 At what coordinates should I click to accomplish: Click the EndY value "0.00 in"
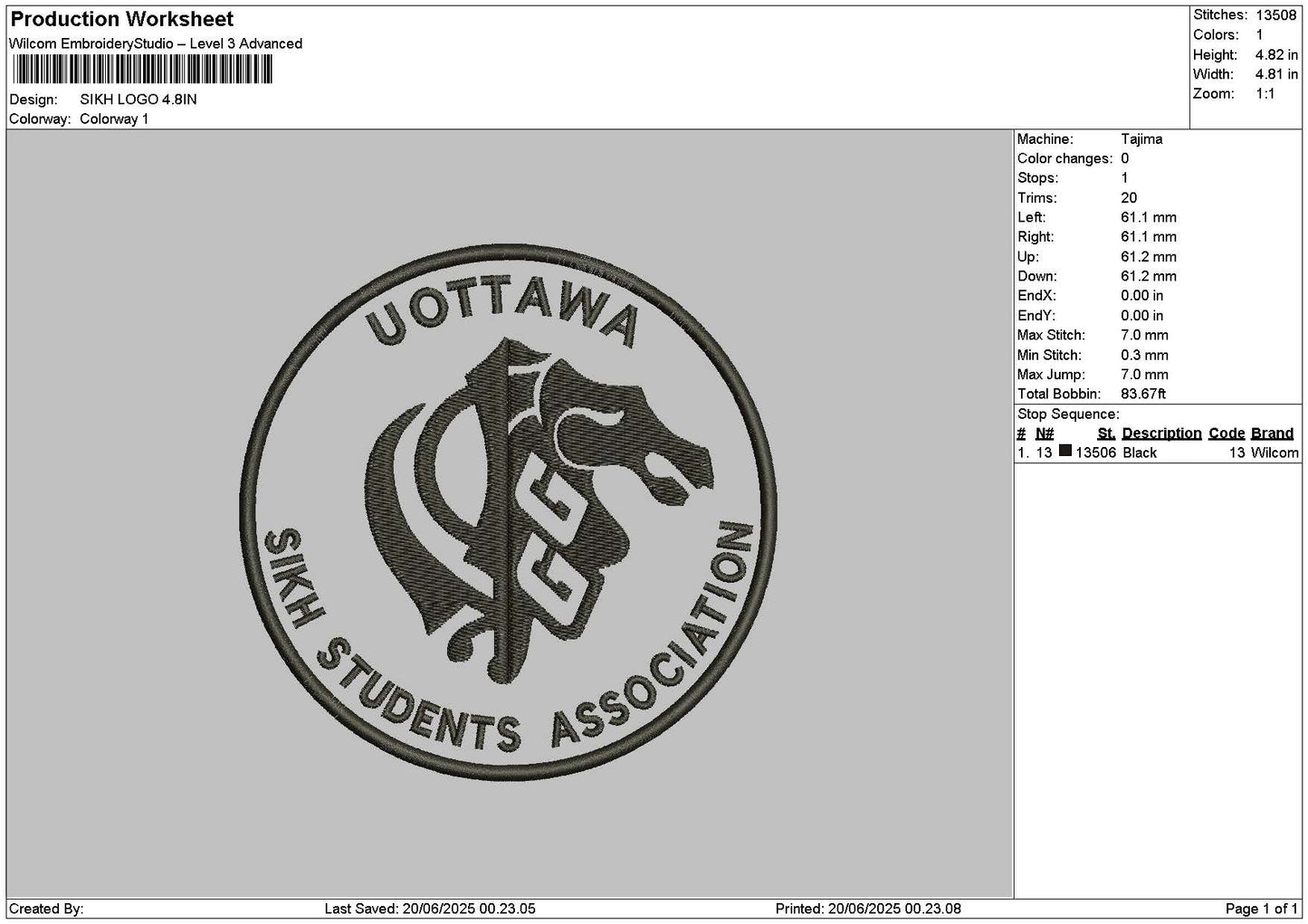(x=1142, y=316)
